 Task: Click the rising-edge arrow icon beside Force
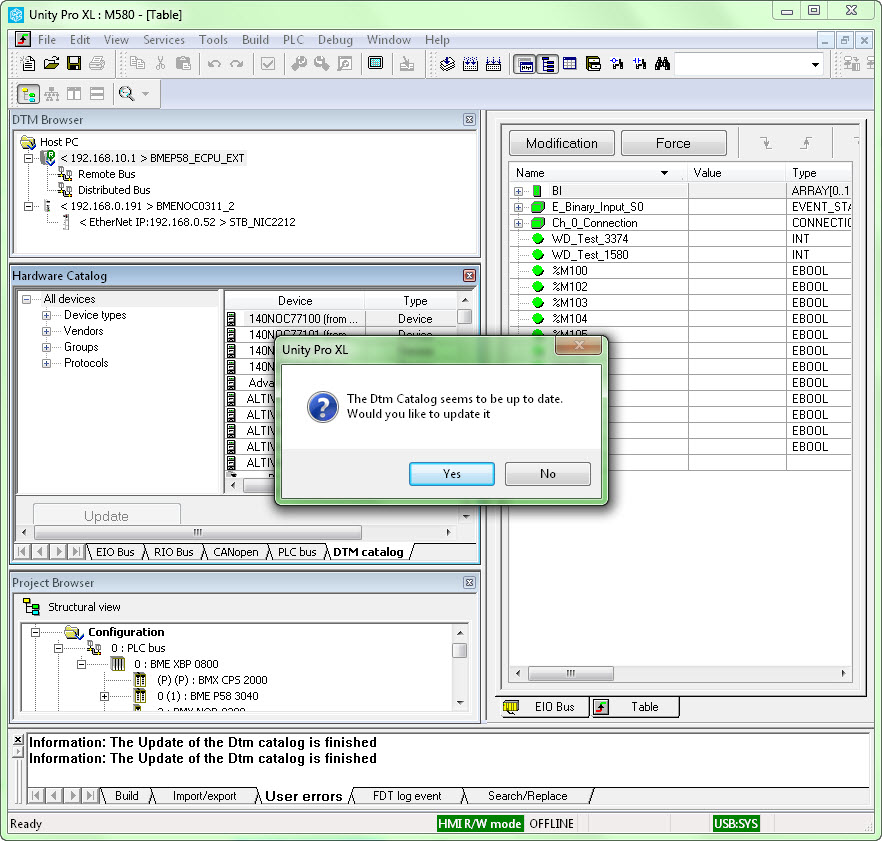pyautogui.click(x=806, y=143)
